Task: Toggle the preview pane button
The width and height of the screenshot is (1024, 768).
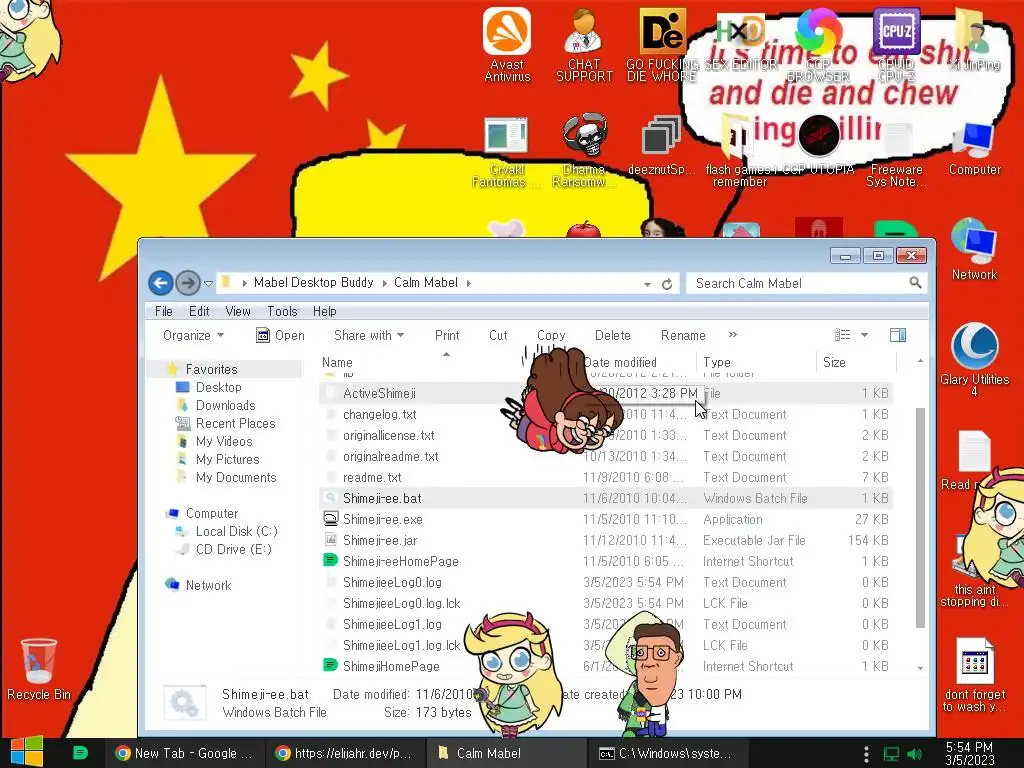Action: [x=898, y=335]
